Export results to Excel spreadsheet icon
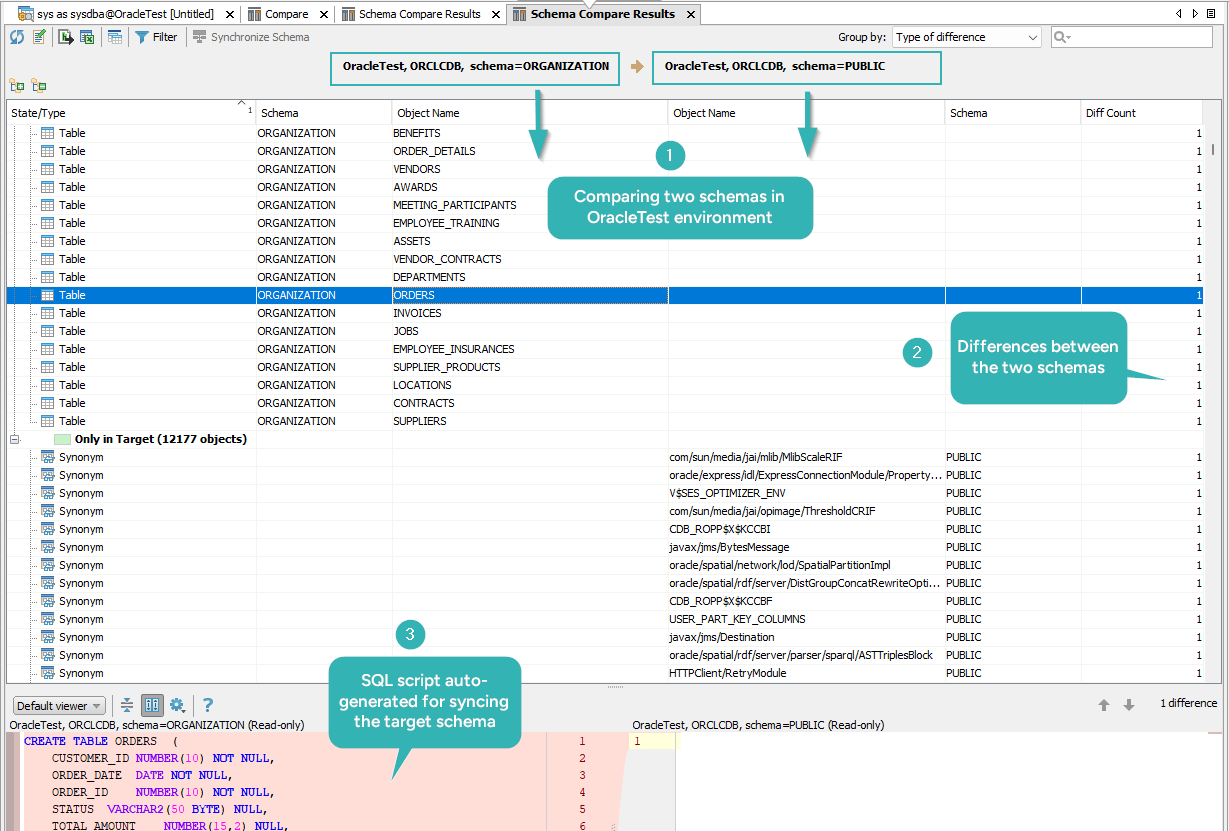 click(x=87, y=37)
